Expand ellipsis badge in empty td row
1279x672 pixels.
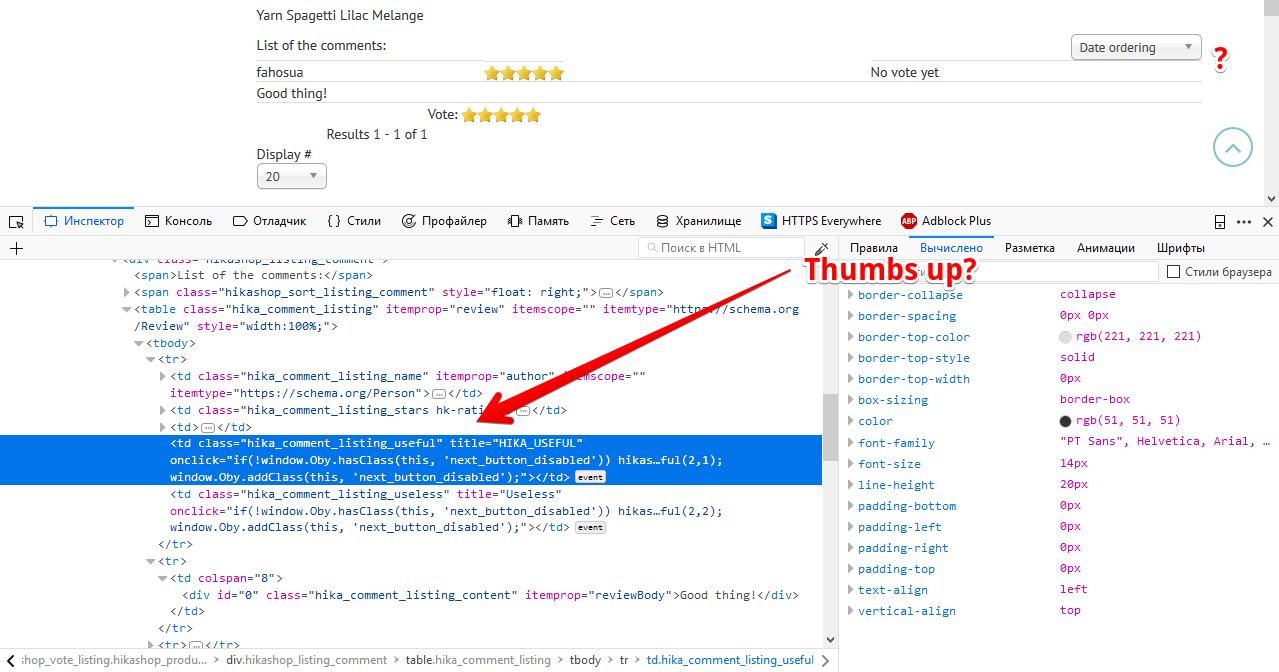click(209, 427)
